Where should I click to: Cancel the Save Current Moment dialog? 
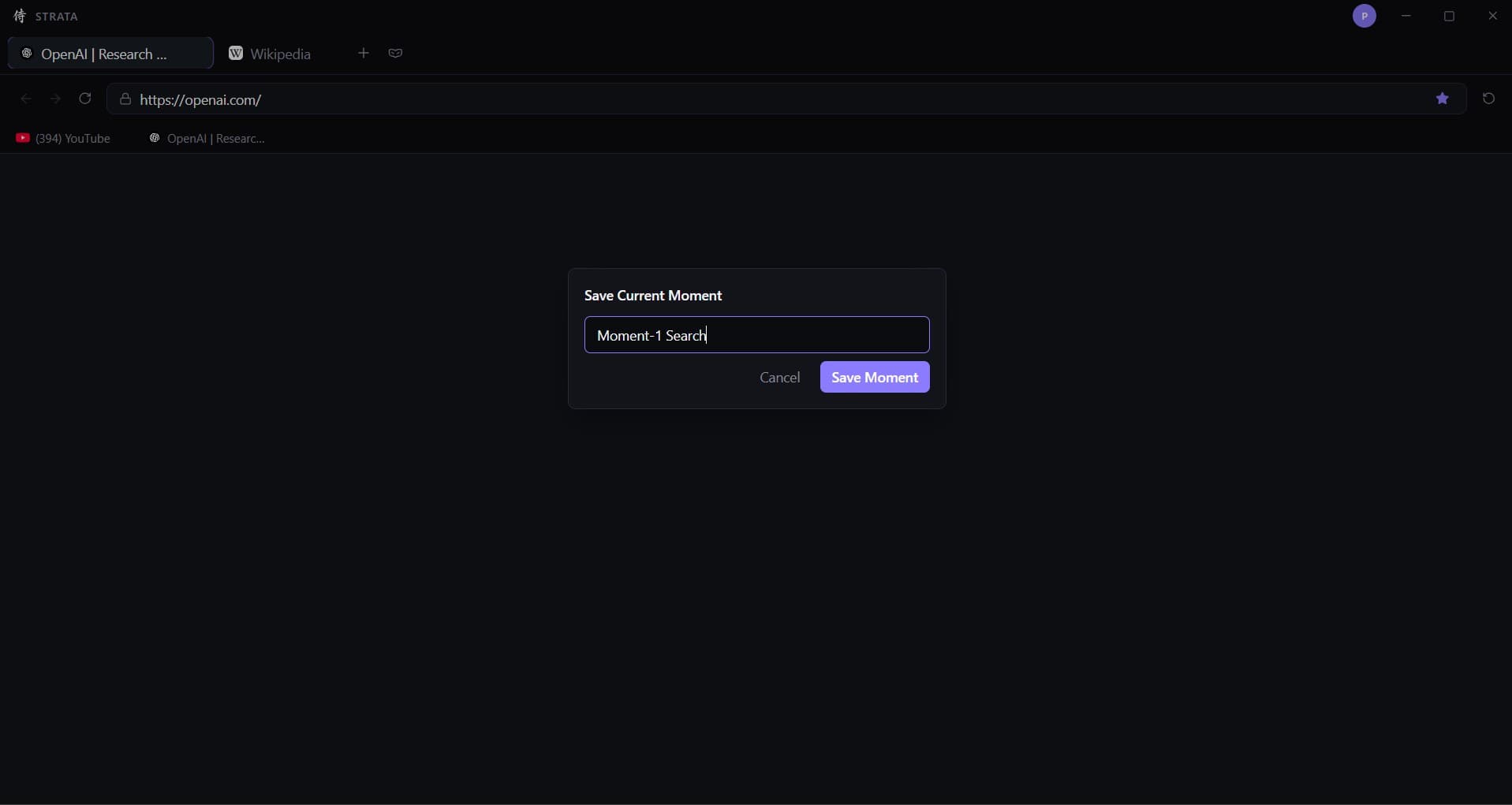click(x=779, y=378)
